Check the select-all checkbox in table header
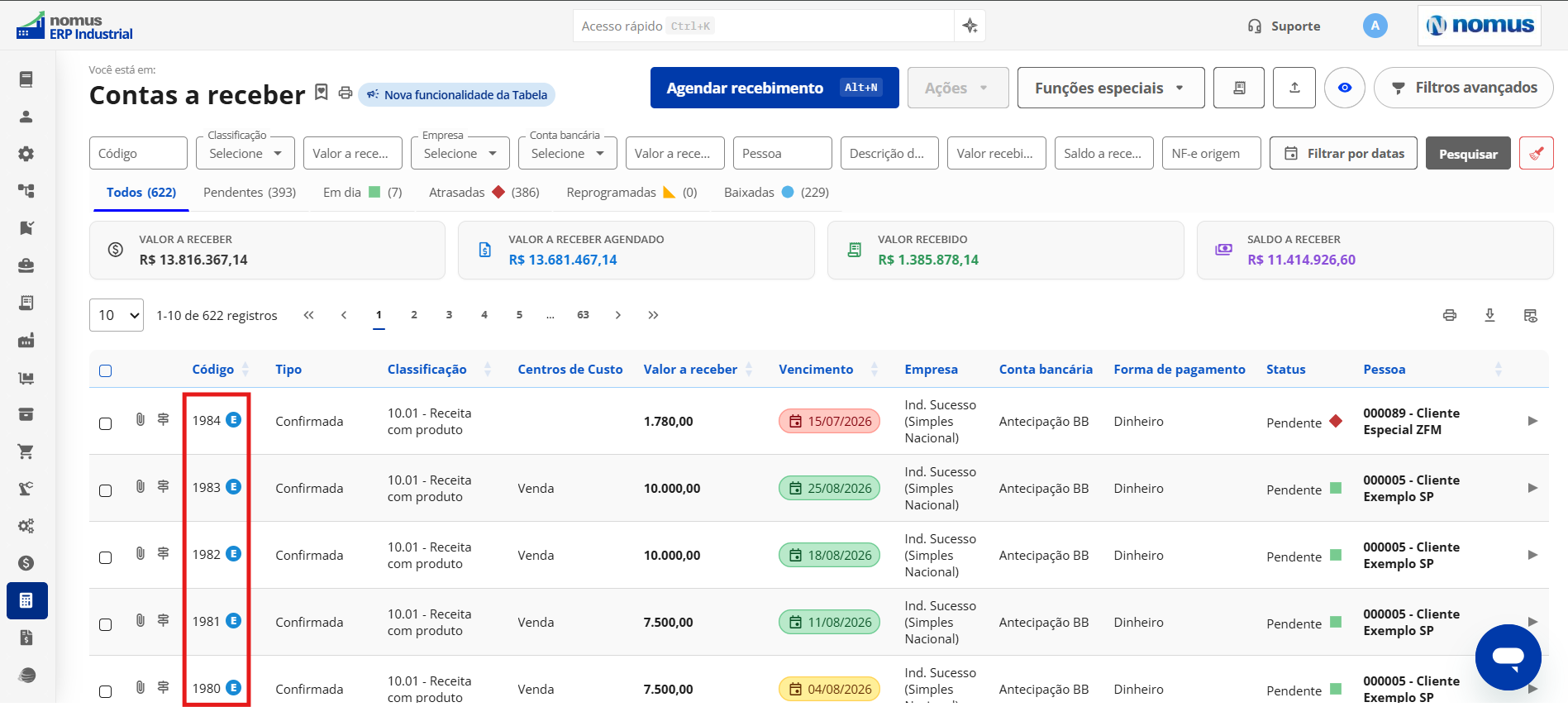This screenshot has height=707, width=1568. click(106, 370)
